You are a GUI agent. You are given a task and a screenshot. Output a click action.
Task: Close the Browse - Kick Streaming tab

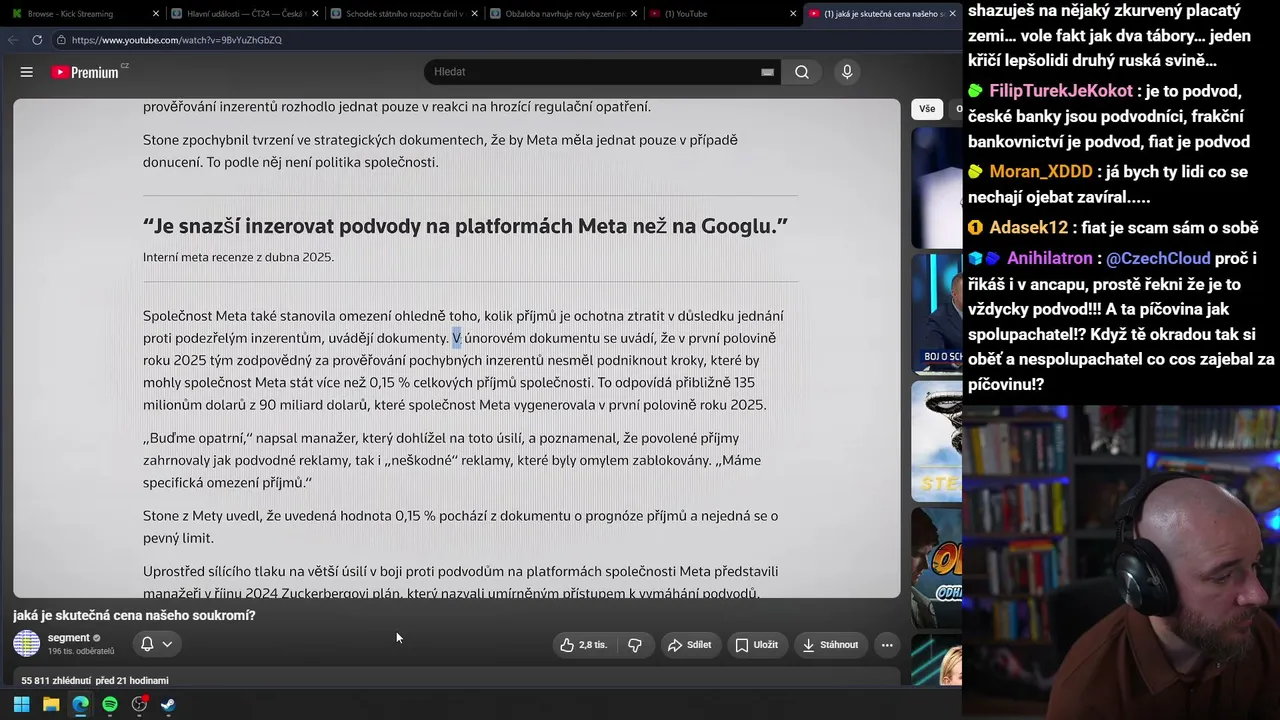coord(156,14)
